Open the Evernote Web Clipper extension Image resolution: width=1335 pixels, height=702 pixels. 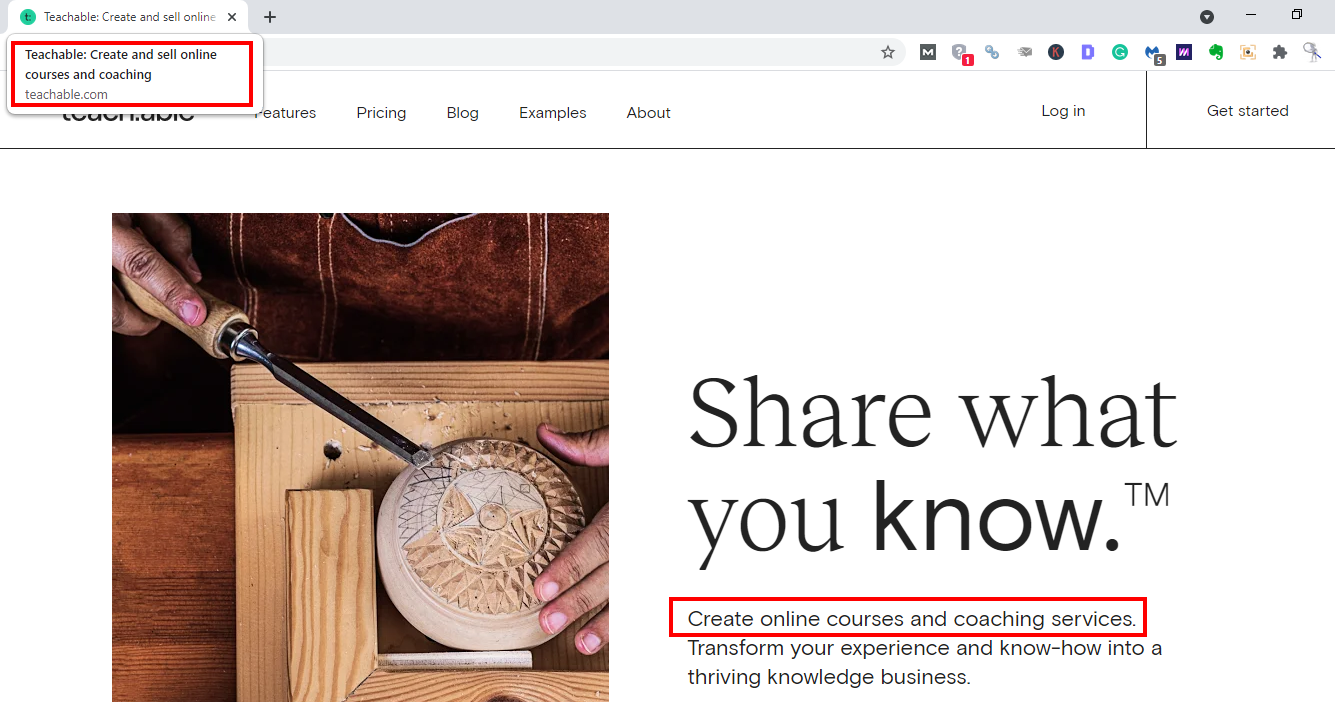[x=1216, y=52]
